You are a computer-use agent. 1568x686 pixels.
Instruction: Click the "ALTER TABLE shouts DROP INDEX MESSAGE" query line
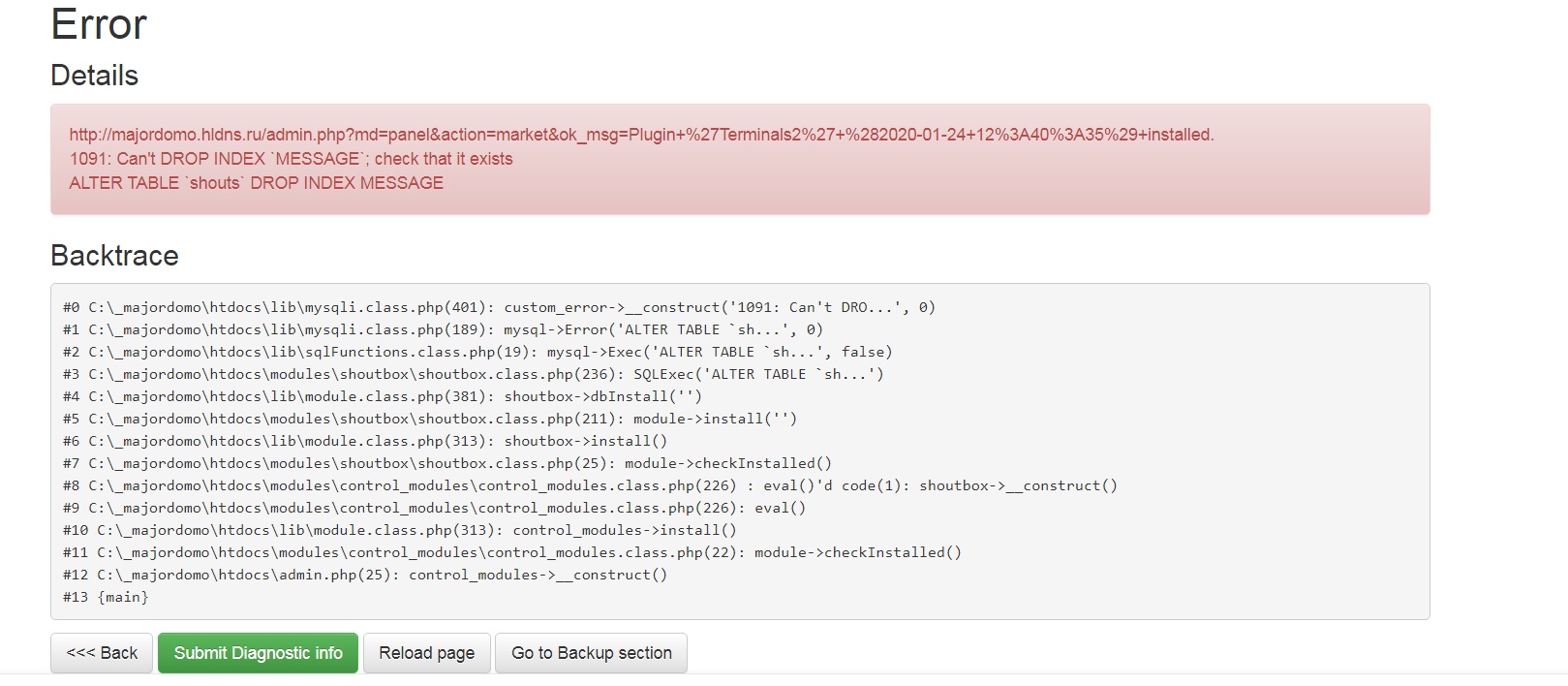click(256, 183)
